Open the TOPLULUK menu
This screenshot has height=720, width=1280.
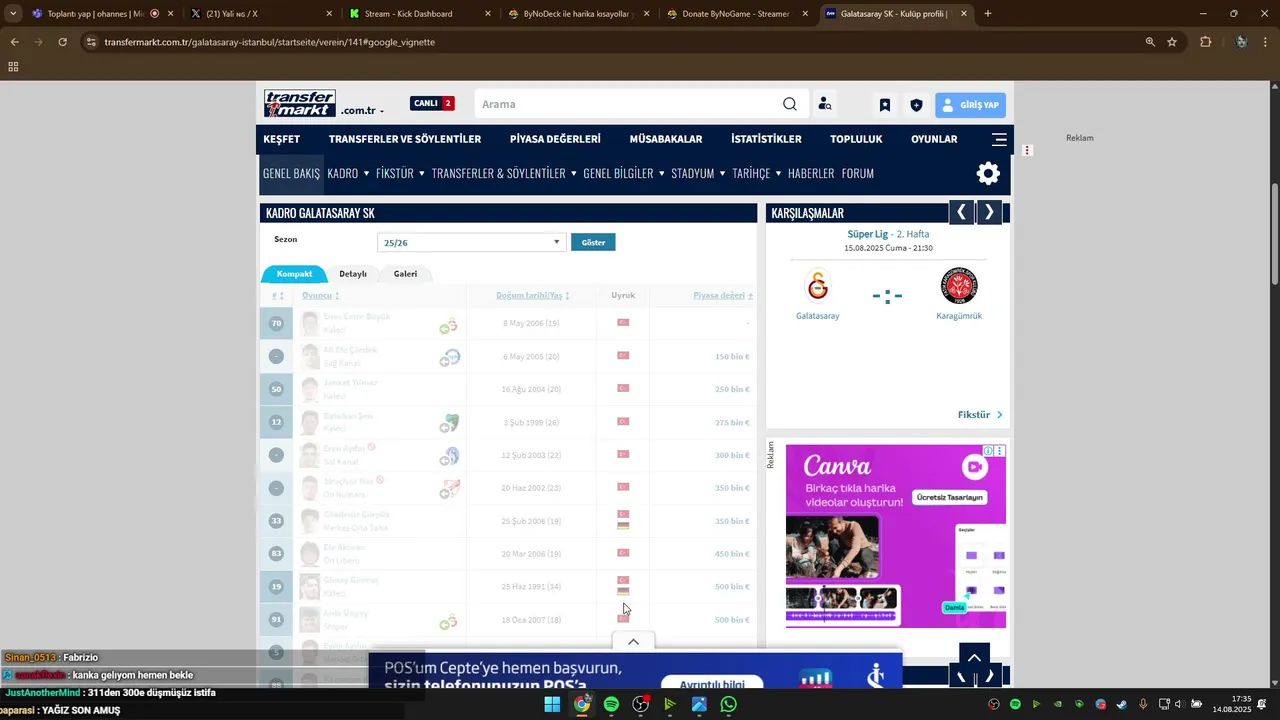point(856,139)
